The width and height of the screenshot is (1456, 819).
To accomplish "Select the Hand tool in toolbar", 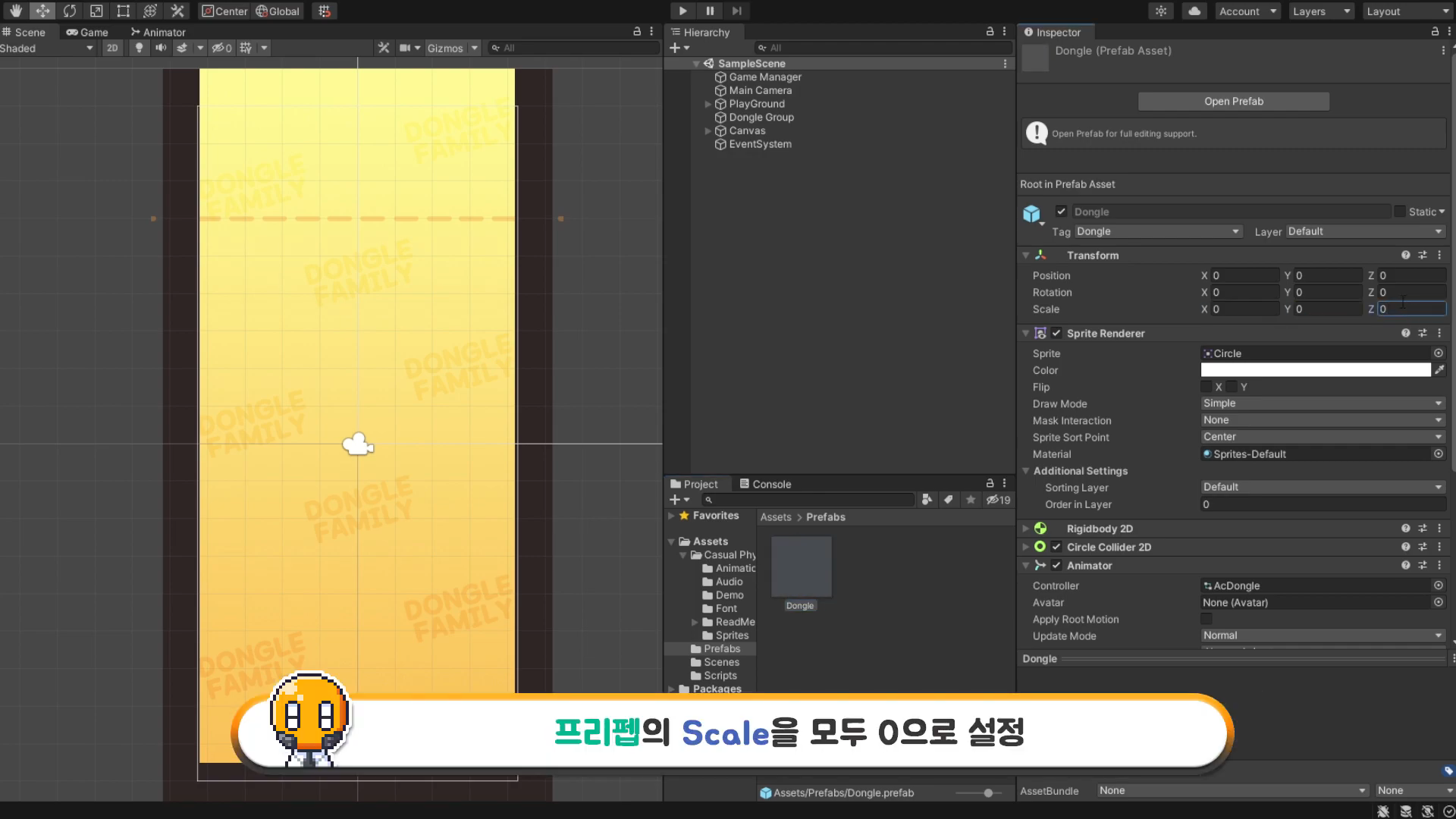I will click(x=15, y=11).
